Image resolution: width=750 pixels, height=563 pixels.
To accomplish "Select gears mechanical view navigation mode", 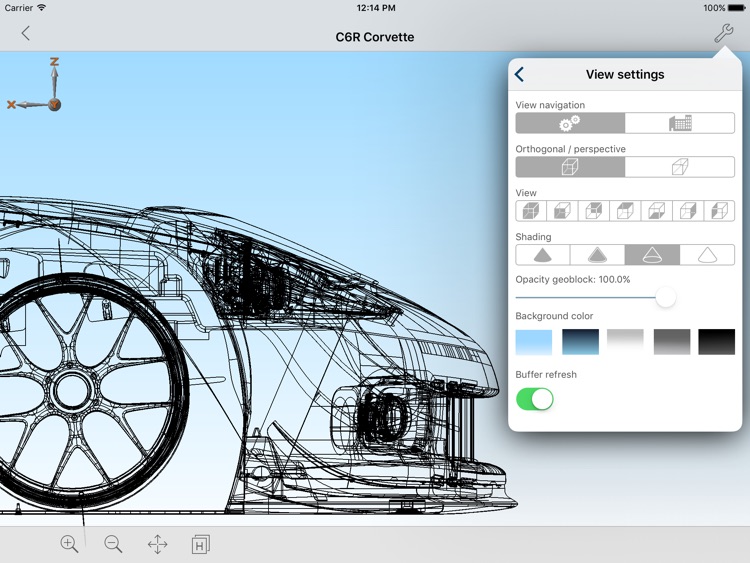I will click(x=570, y=123).
